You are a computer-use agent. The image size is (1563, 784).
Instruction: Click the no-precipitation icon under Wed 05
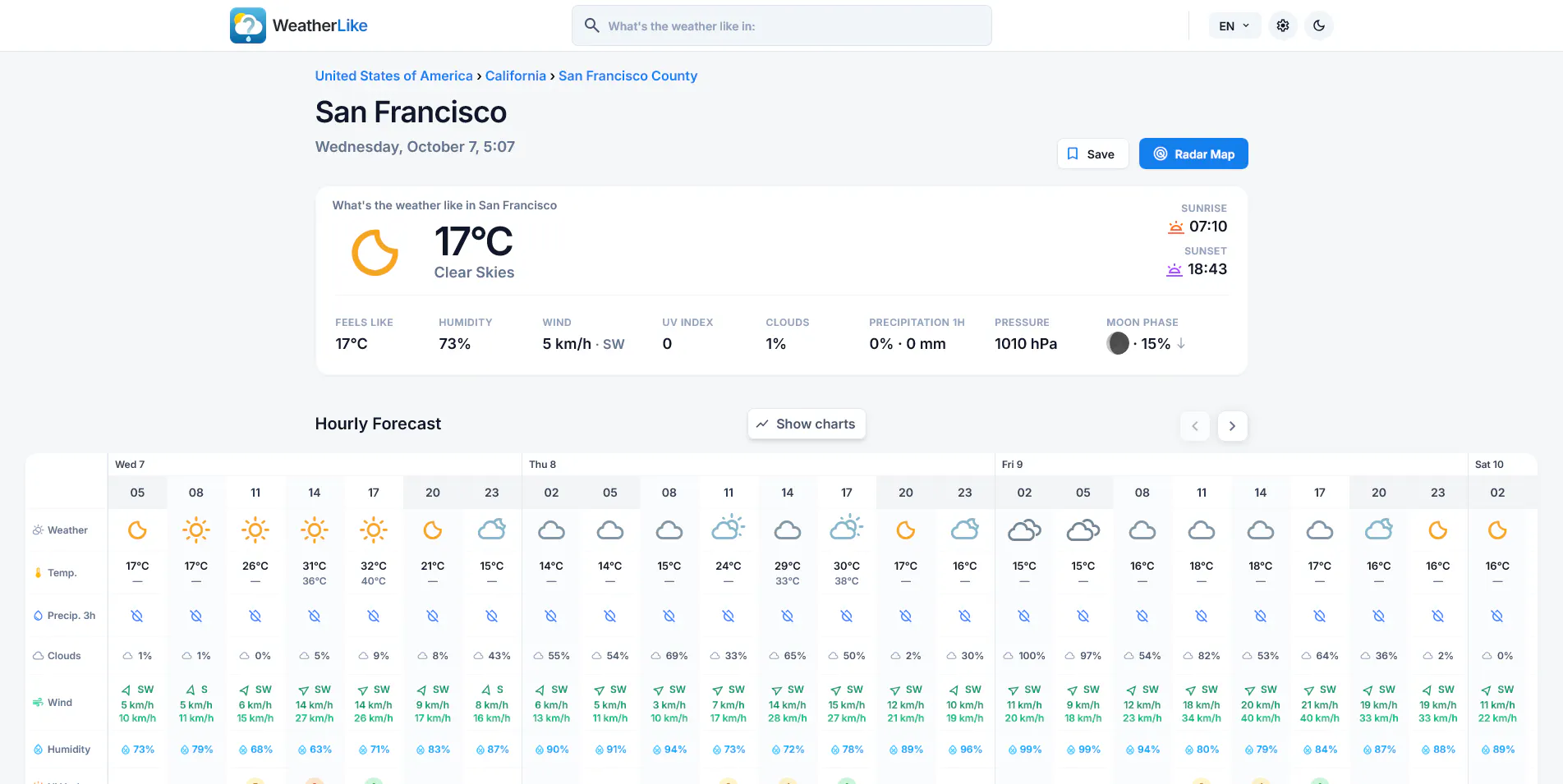coord(137,616)
